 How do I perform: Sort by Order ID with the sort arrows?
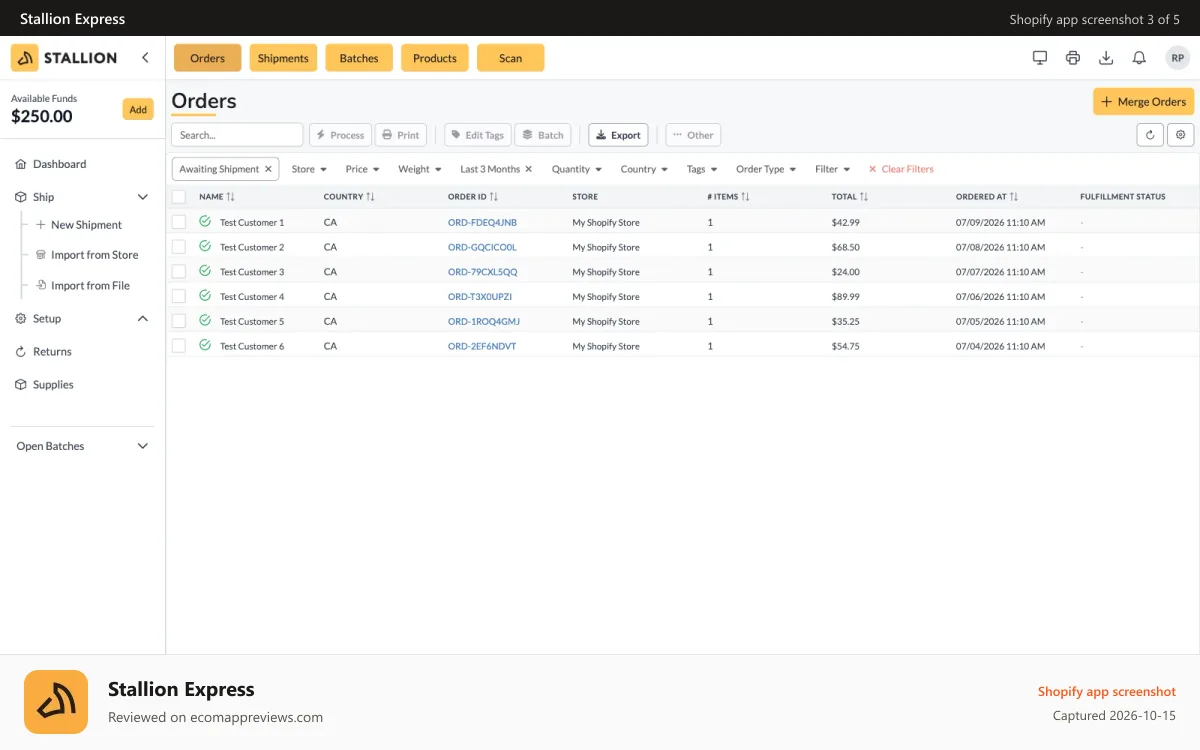[x=494, y=197]
